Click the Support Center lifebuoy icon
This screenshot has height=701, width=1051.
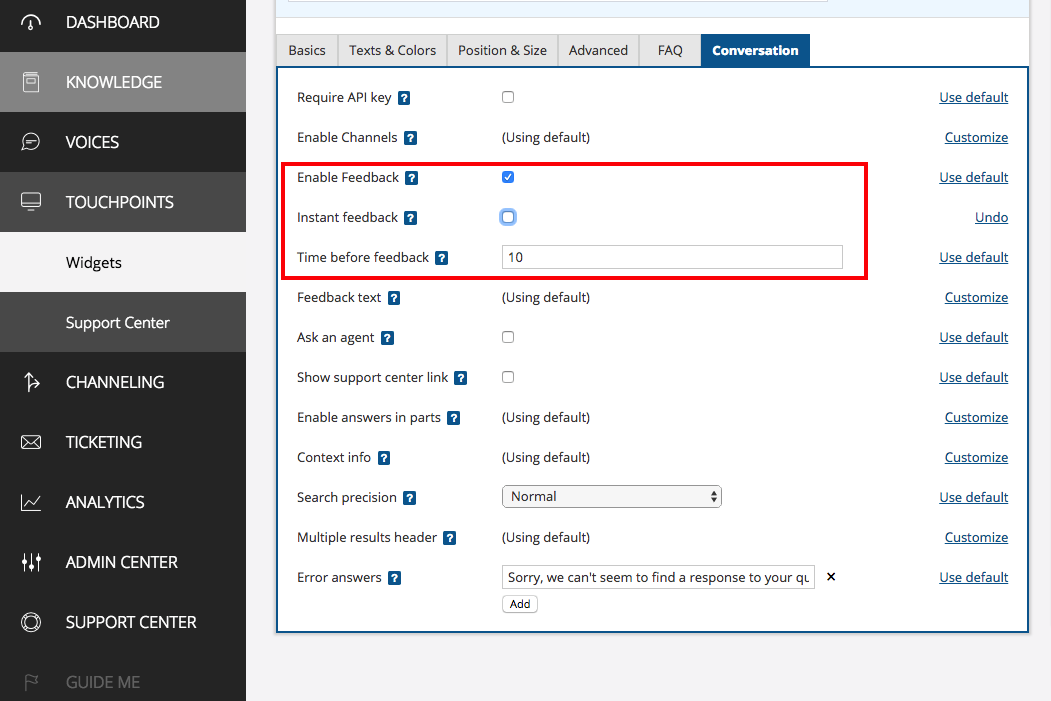(x=31, y=622)
